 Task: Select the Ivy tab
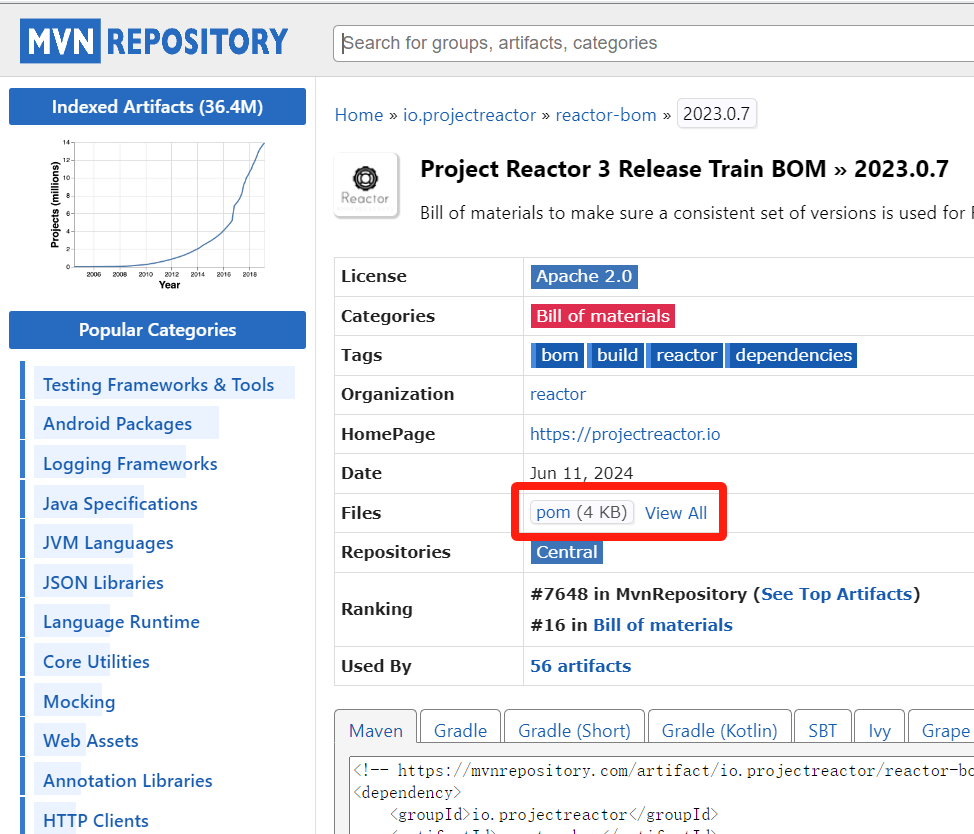click(879, 730)
